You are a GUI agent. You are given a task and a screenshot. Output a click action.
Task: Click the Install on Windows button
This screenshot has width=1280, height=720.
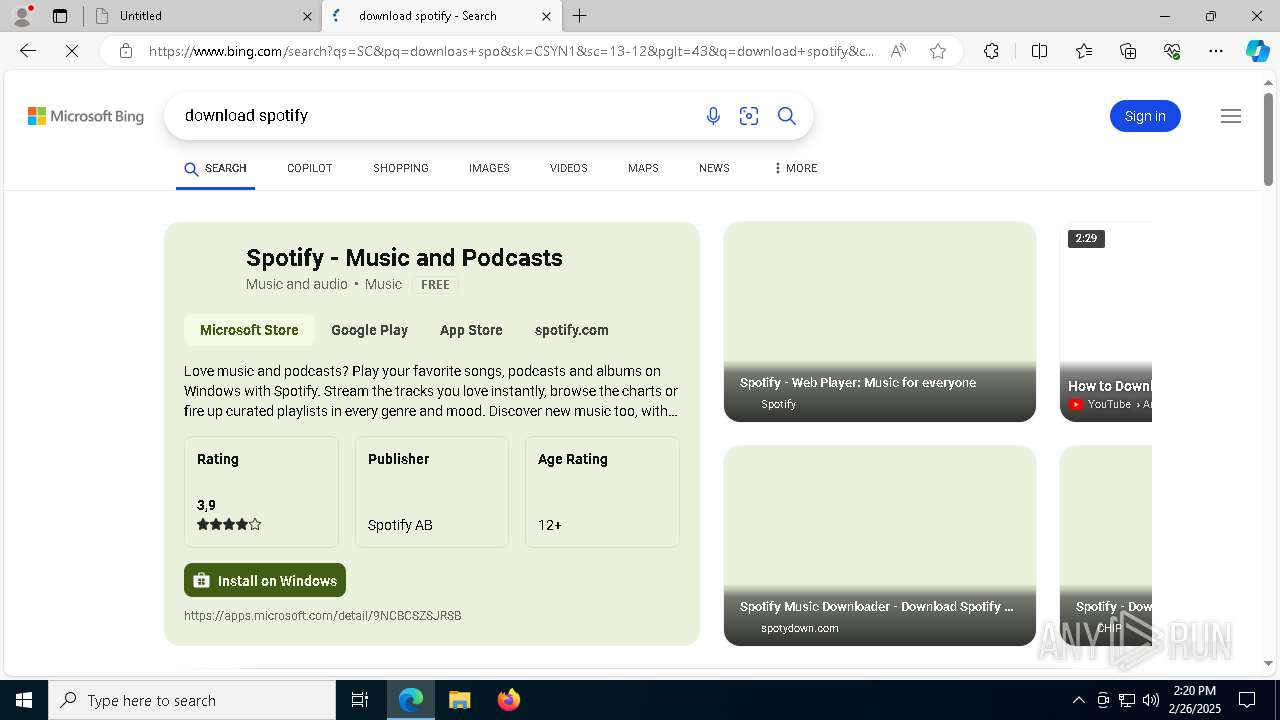tap(265, 580)
